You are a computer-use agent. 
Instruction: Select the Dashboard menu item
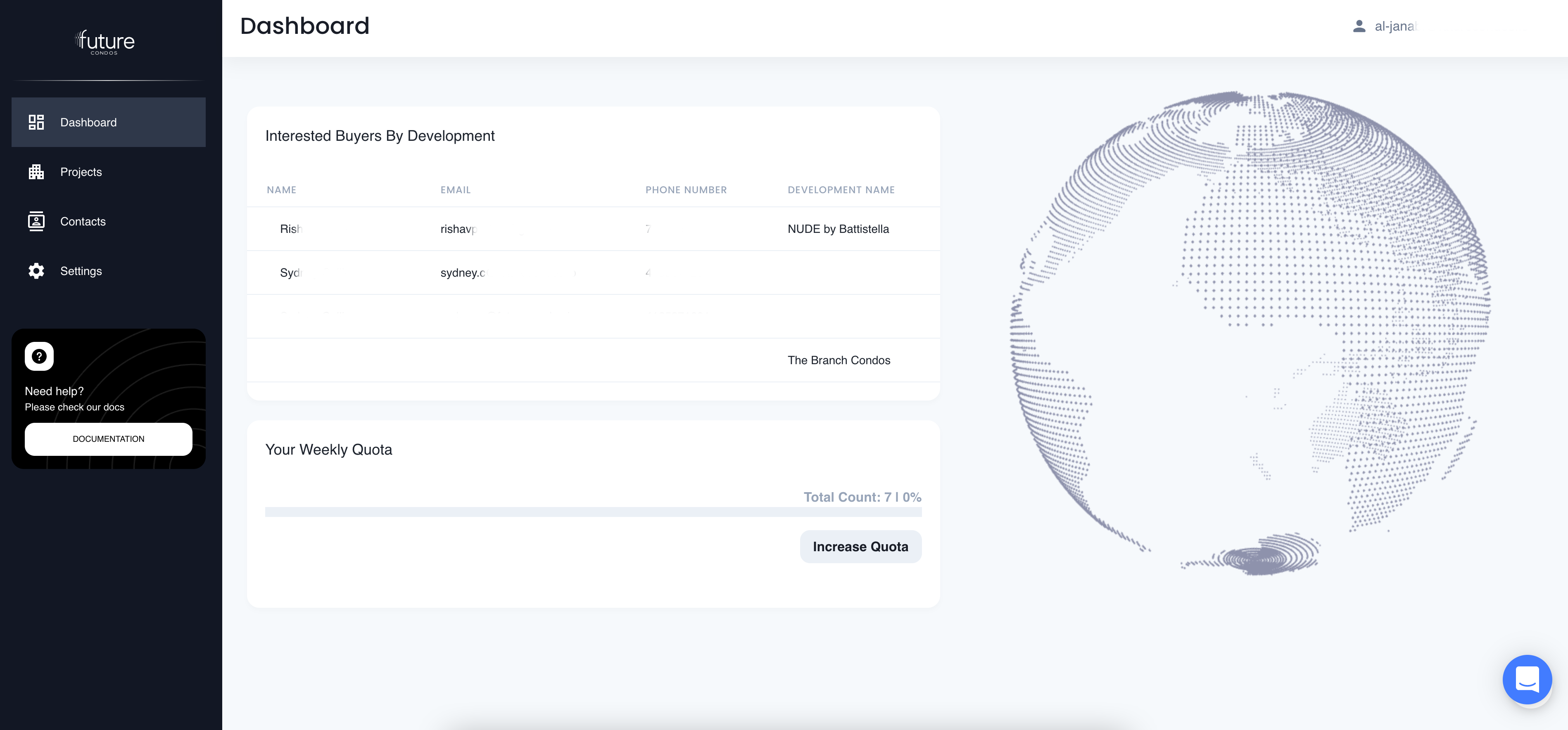tap(88, 122)
